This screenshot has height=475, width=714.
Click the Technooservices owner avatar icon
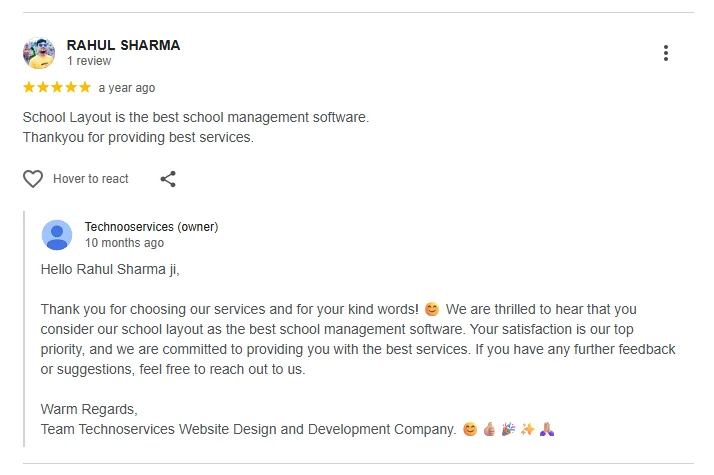tap(57, 235)
